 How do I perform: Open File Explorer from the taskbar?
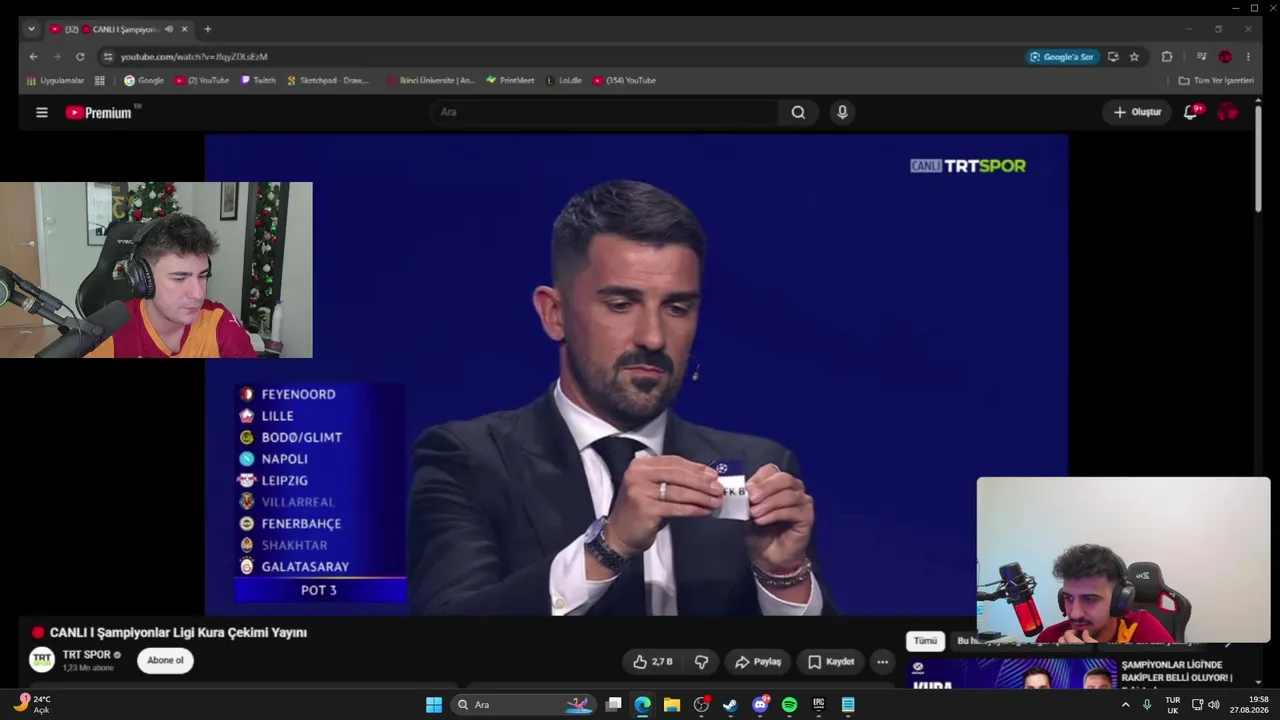672,705
